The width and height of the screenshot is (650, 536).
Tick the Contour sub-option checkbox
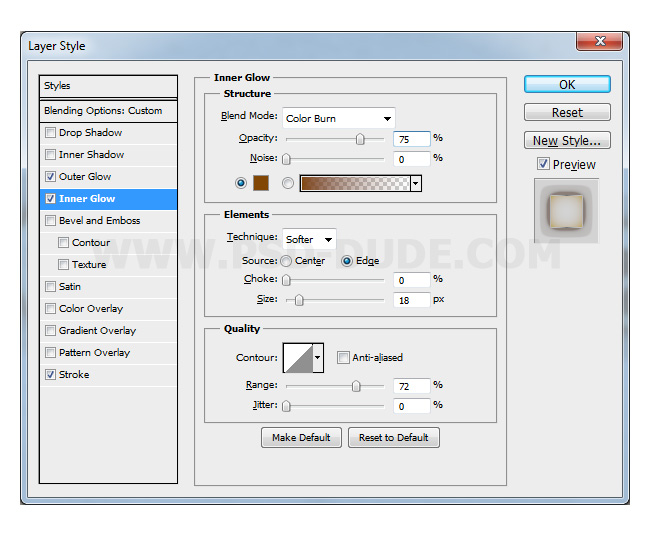[63, 243]
